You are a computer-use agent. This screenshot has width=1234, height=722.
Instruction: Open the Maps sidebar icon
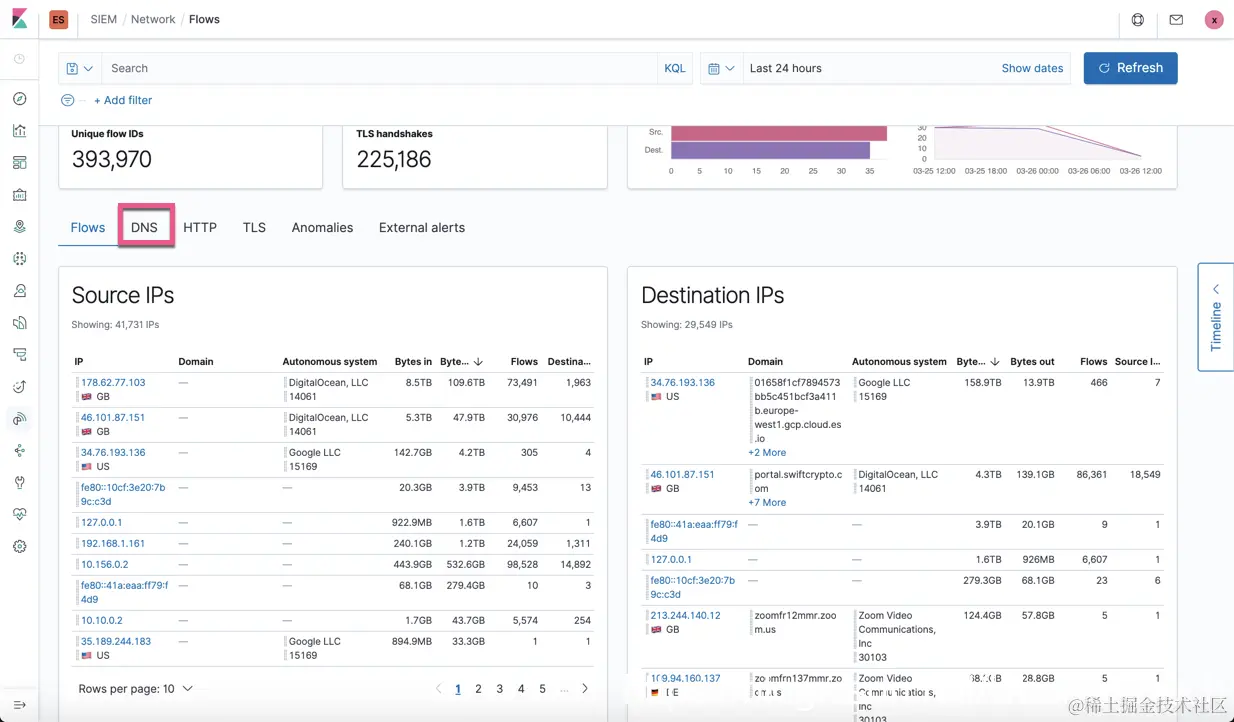(19, 227)
